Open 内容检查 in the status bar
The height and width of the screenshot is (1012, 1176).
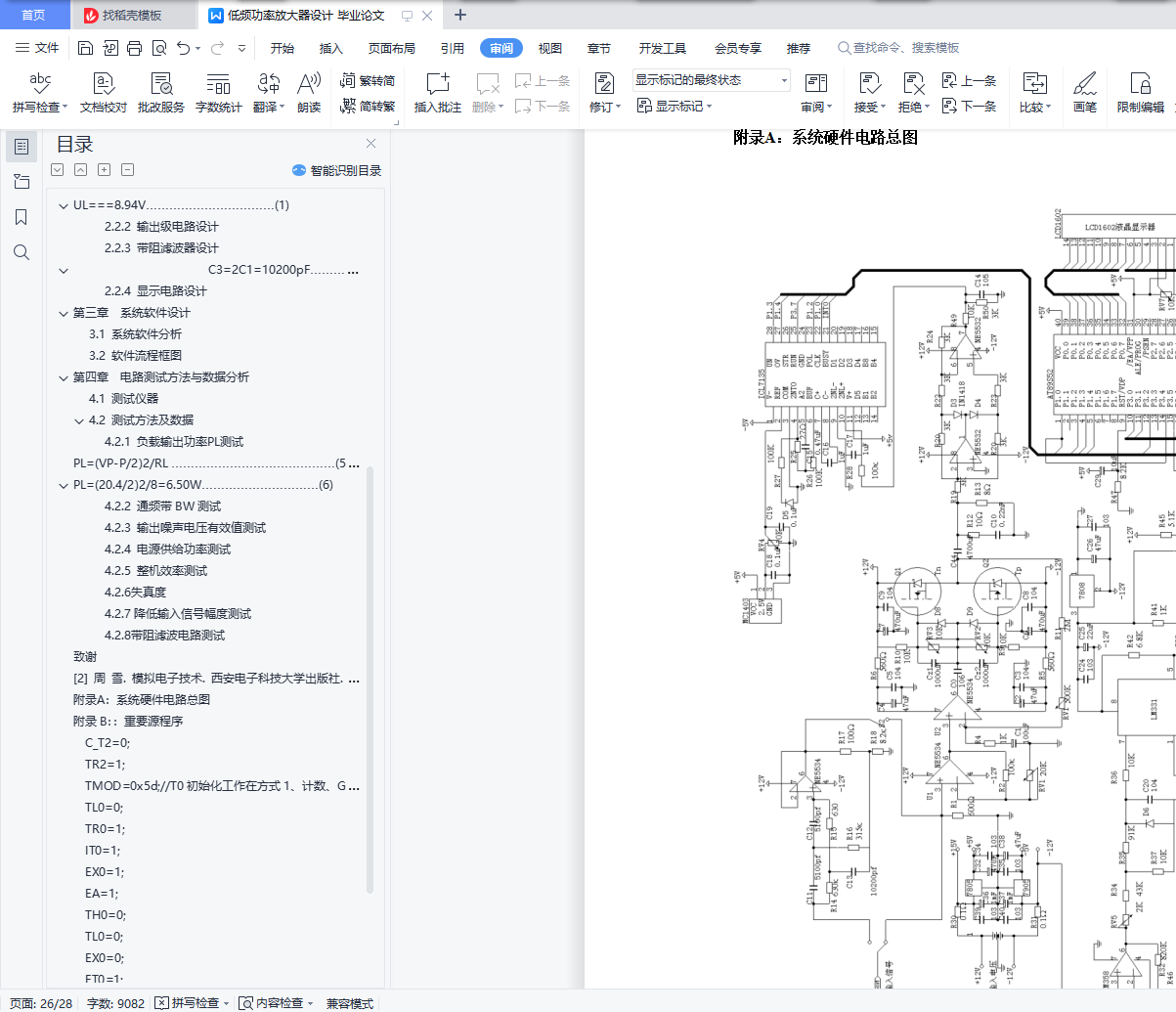point(277,1003)
